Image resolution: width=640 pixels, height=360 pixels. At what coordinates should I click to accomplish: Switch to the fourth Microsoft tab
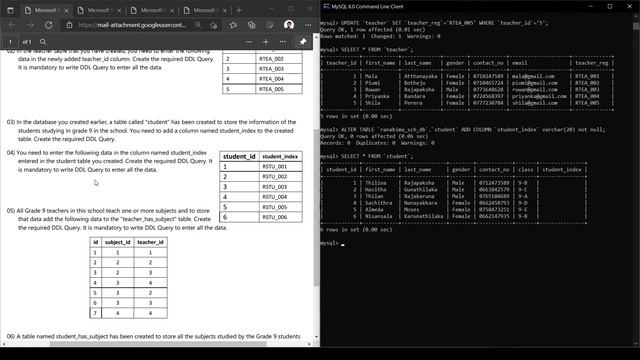[204, 10]
